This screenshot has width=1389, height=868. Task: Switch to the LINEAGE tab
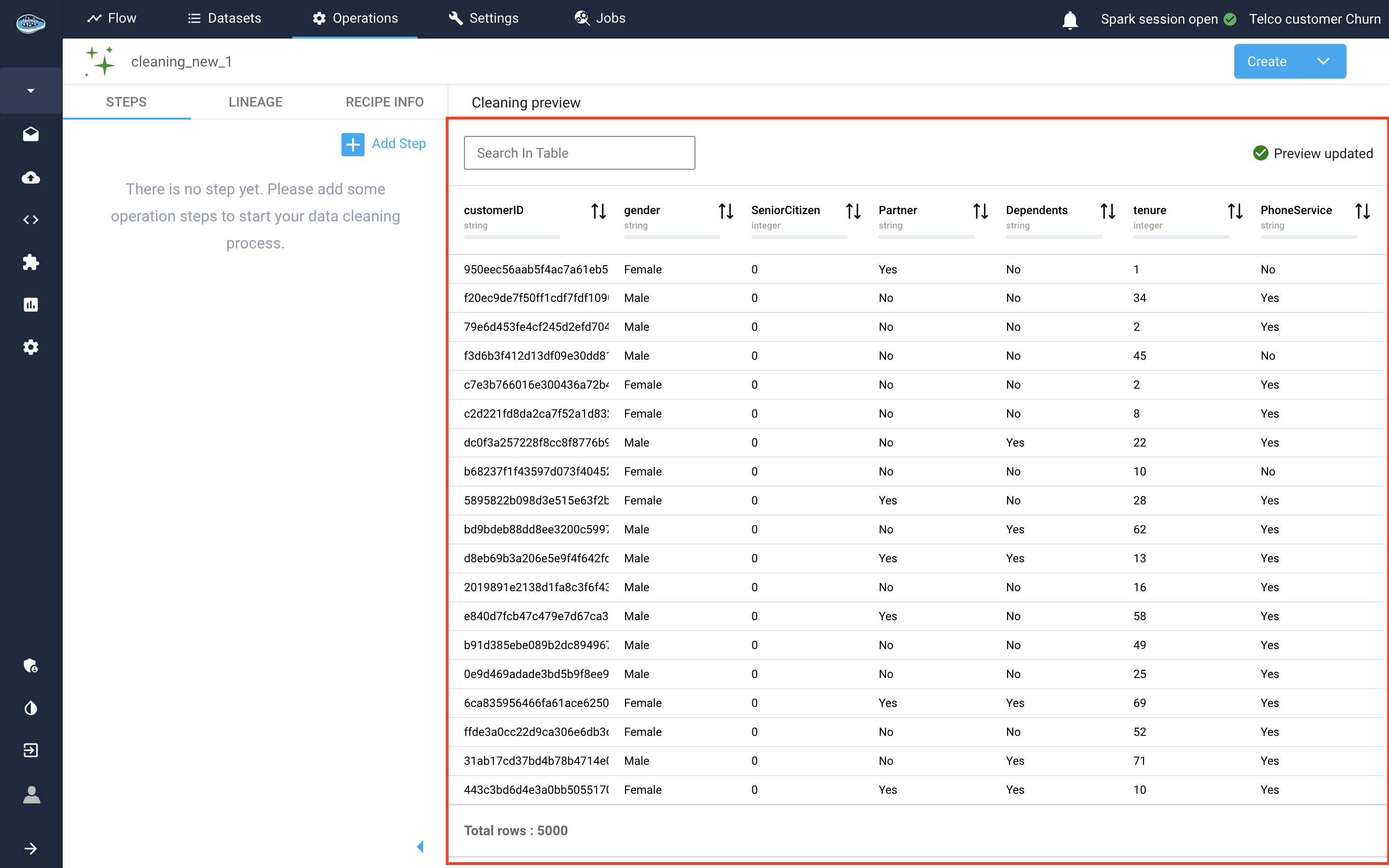click(256, 102)
